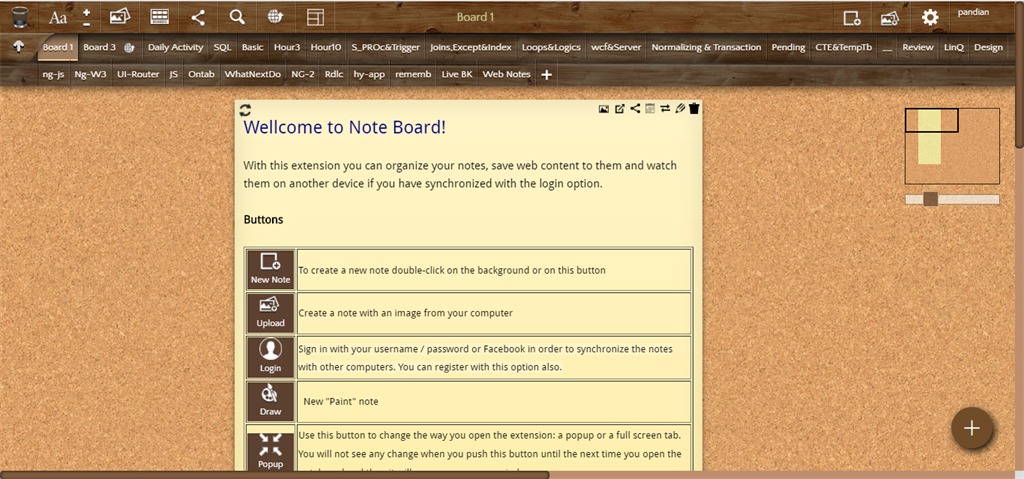Click the plus/minus zoom icon
This screenshot has height=479, width=1024.
click(87, 18)
